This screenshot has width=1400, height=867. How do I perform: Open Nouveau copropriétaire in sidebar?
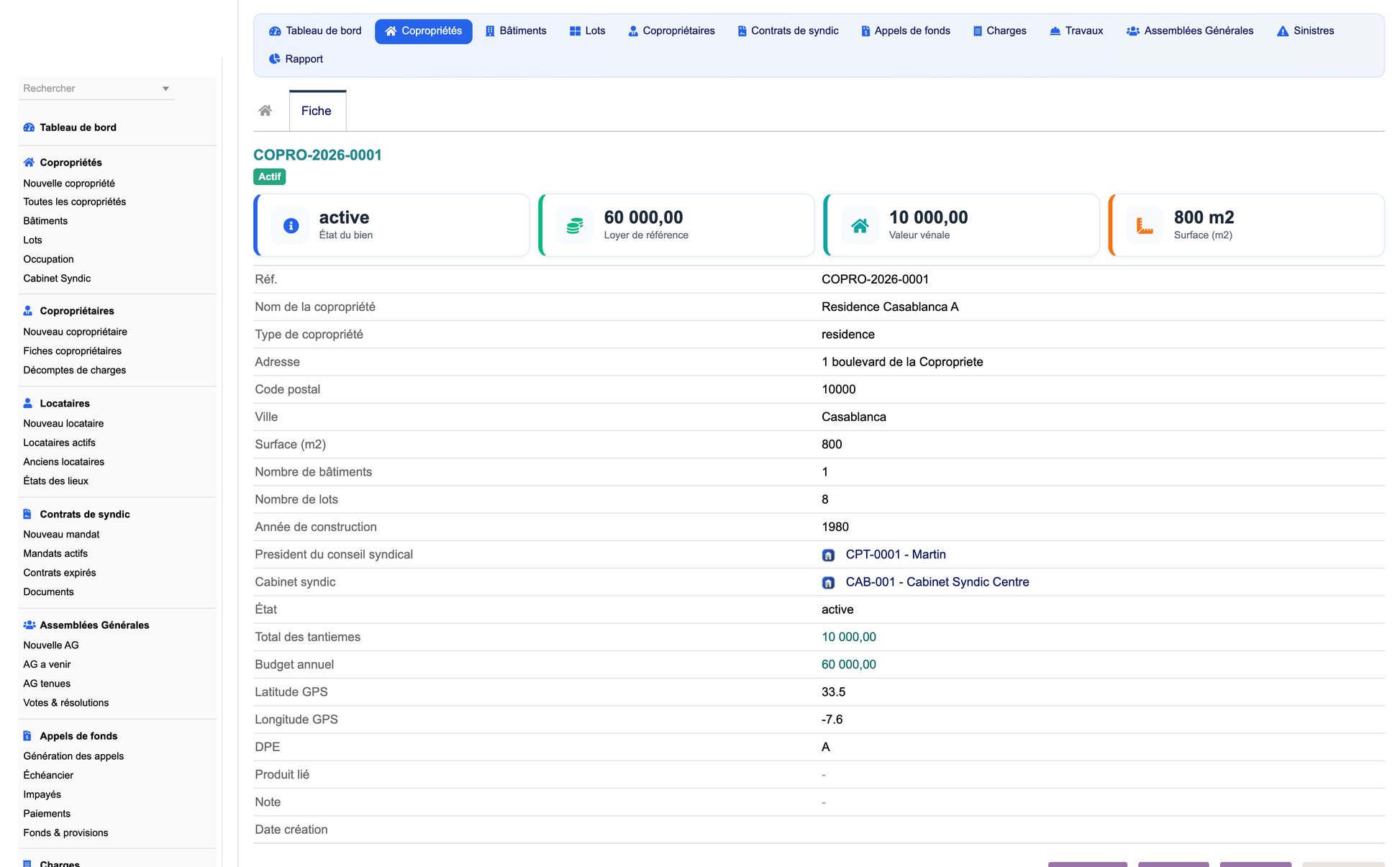point(75,332)
